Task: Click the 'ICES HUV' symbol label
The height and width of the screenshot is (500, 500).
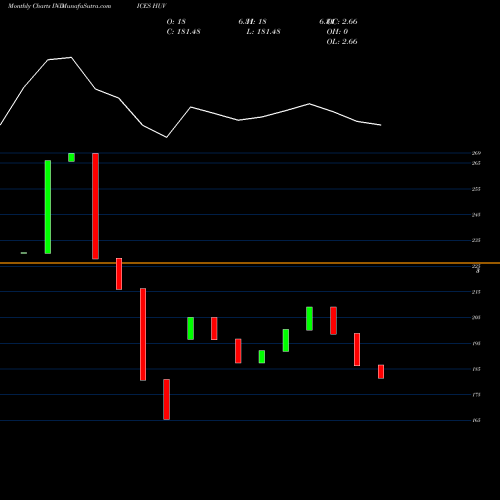Action: tap(151, 6)
